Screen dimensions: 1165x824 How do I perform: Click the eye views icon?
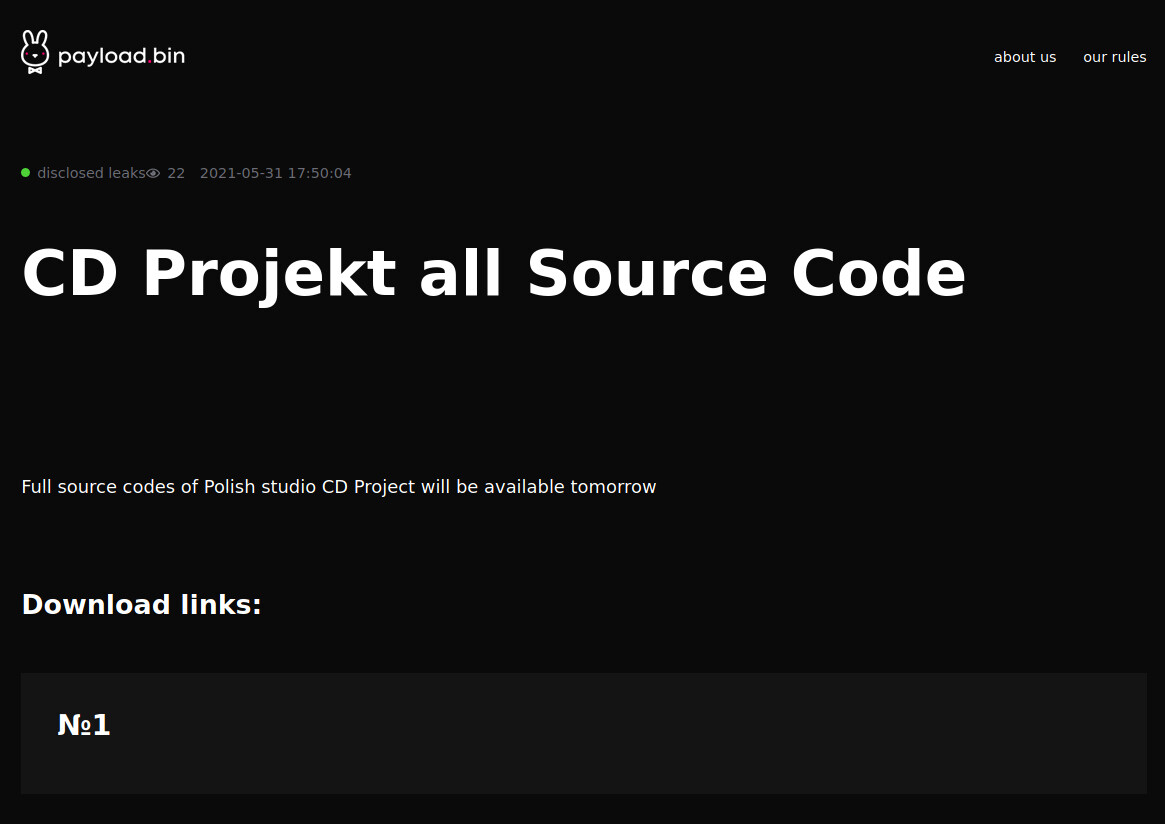point(153,173)
